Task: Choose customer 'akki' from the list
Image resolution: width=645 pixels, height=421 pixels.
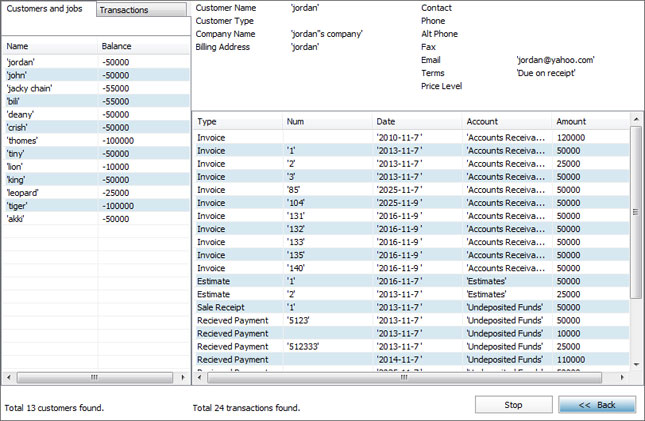Action: coord(16,218)
